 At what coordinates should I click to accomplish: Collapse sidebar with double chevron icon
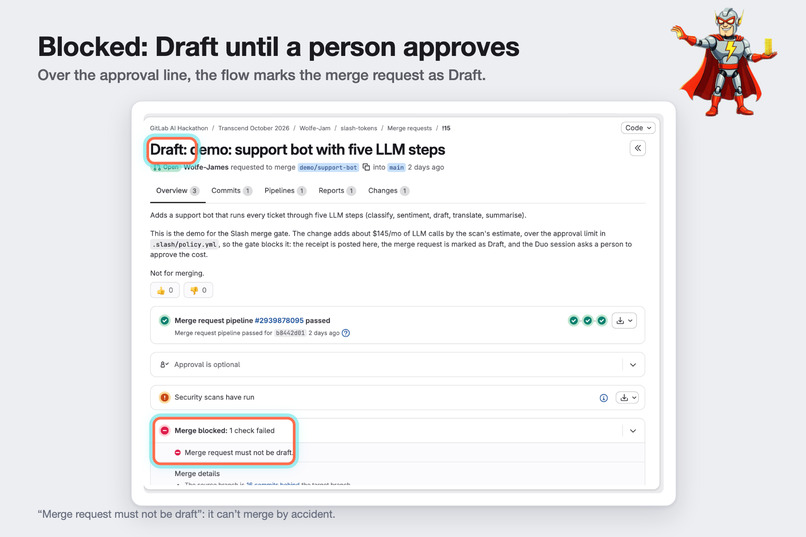pyautogui.click(x=637, y=149)
